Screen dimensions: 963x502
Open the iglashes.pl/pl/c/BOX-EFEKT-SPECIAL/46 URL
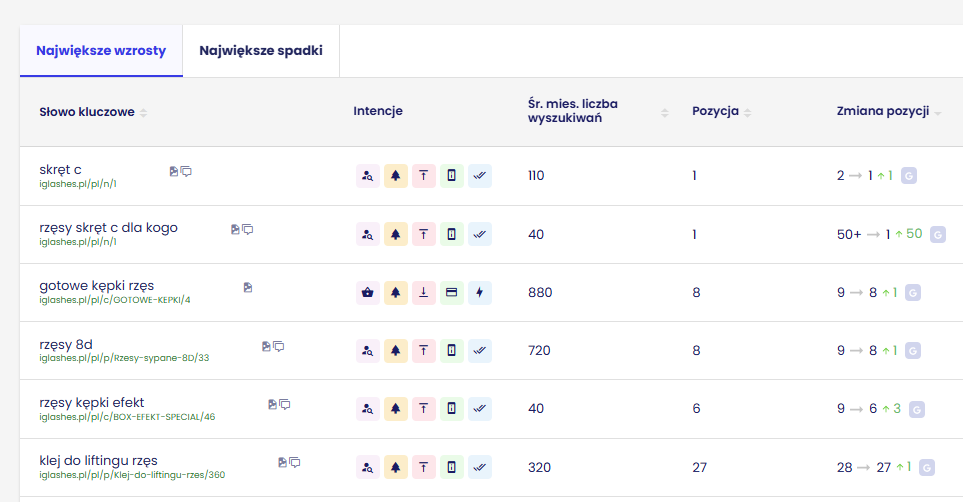pos(127,416)
